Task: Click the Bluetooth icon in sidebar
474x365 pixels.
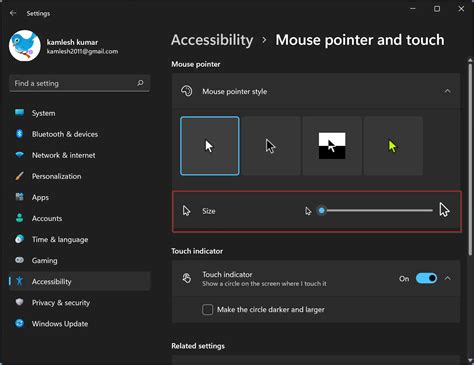Action: tap(19, 134)
